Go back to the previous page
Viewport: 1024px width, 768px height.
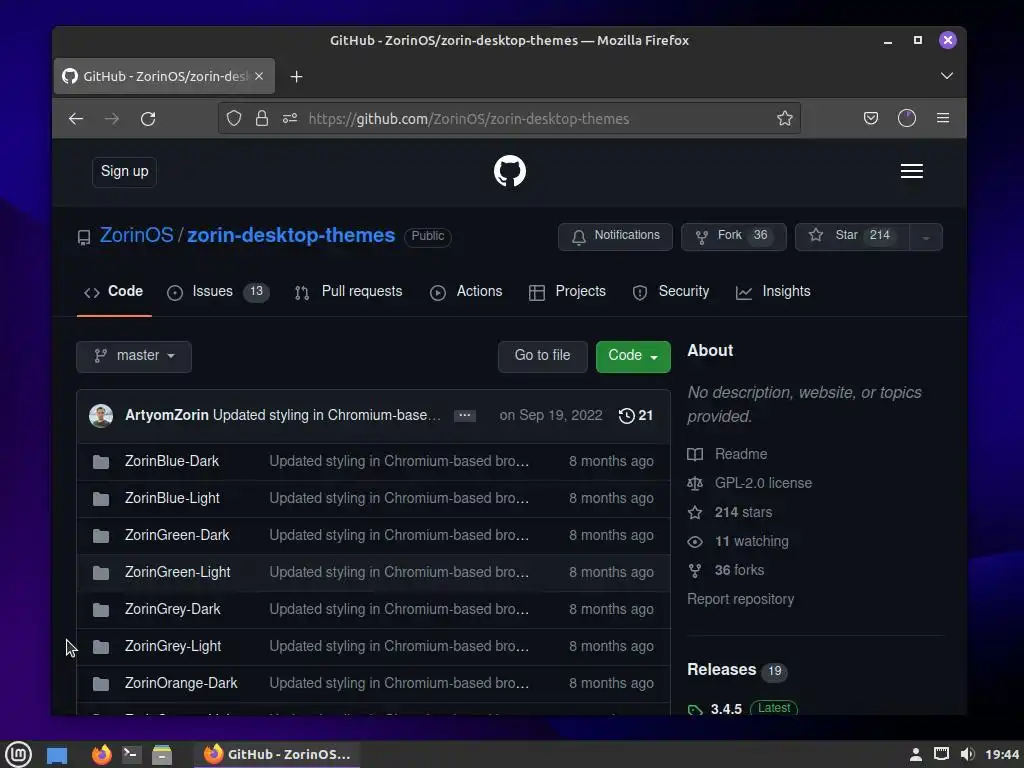(76, 119)
